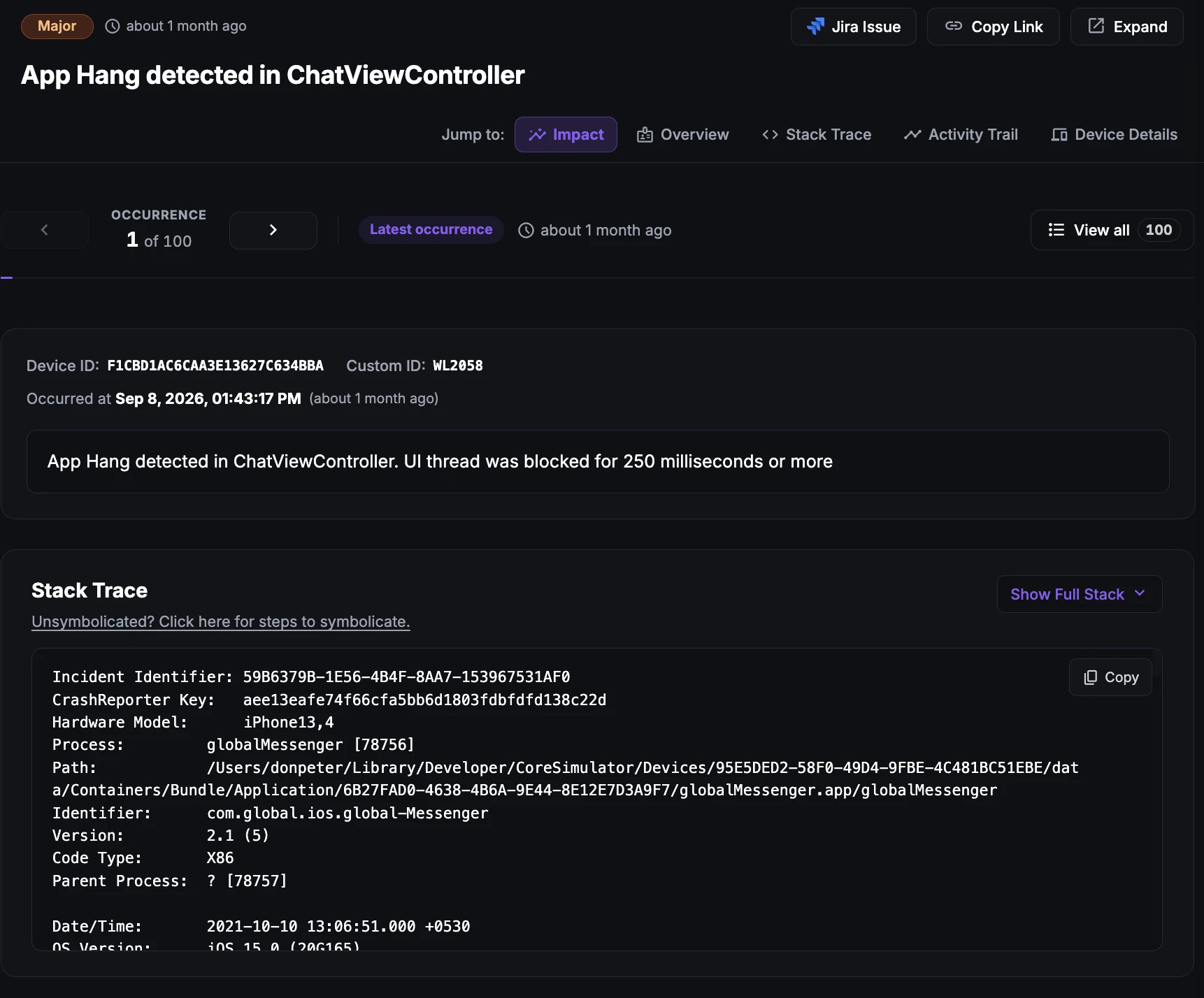Click the Jira logo icon
This screenshot has height=998, width=1204.
pyautogui.click(x=815, y=27)
